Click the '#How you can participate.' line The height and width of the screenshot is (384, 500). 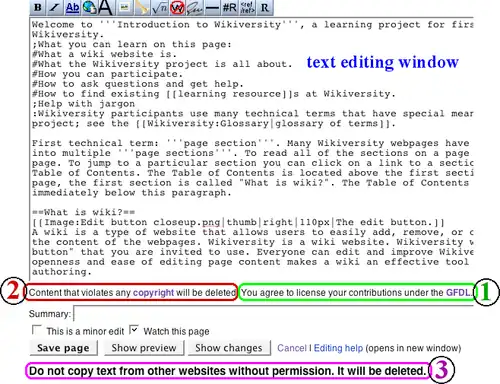[x=108, y=74]
